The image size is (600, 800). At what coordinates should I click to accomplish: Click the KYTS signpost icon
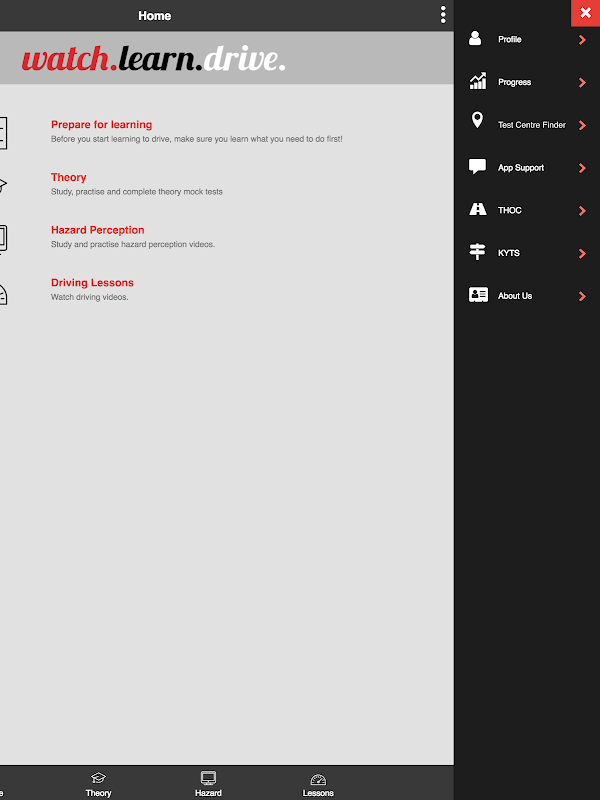477,252
